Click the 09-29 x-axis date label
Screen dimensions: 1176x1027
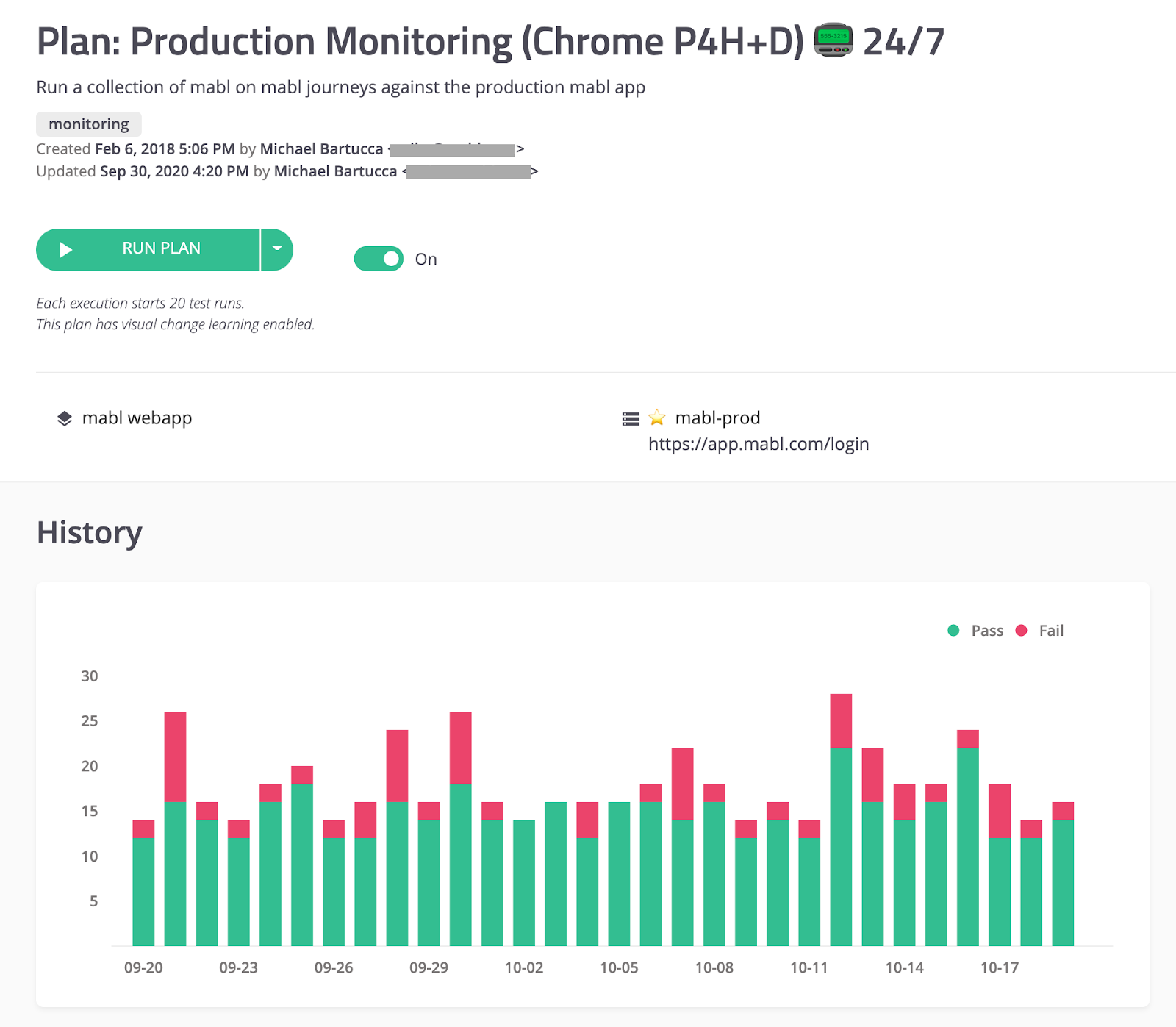point(429,967)
